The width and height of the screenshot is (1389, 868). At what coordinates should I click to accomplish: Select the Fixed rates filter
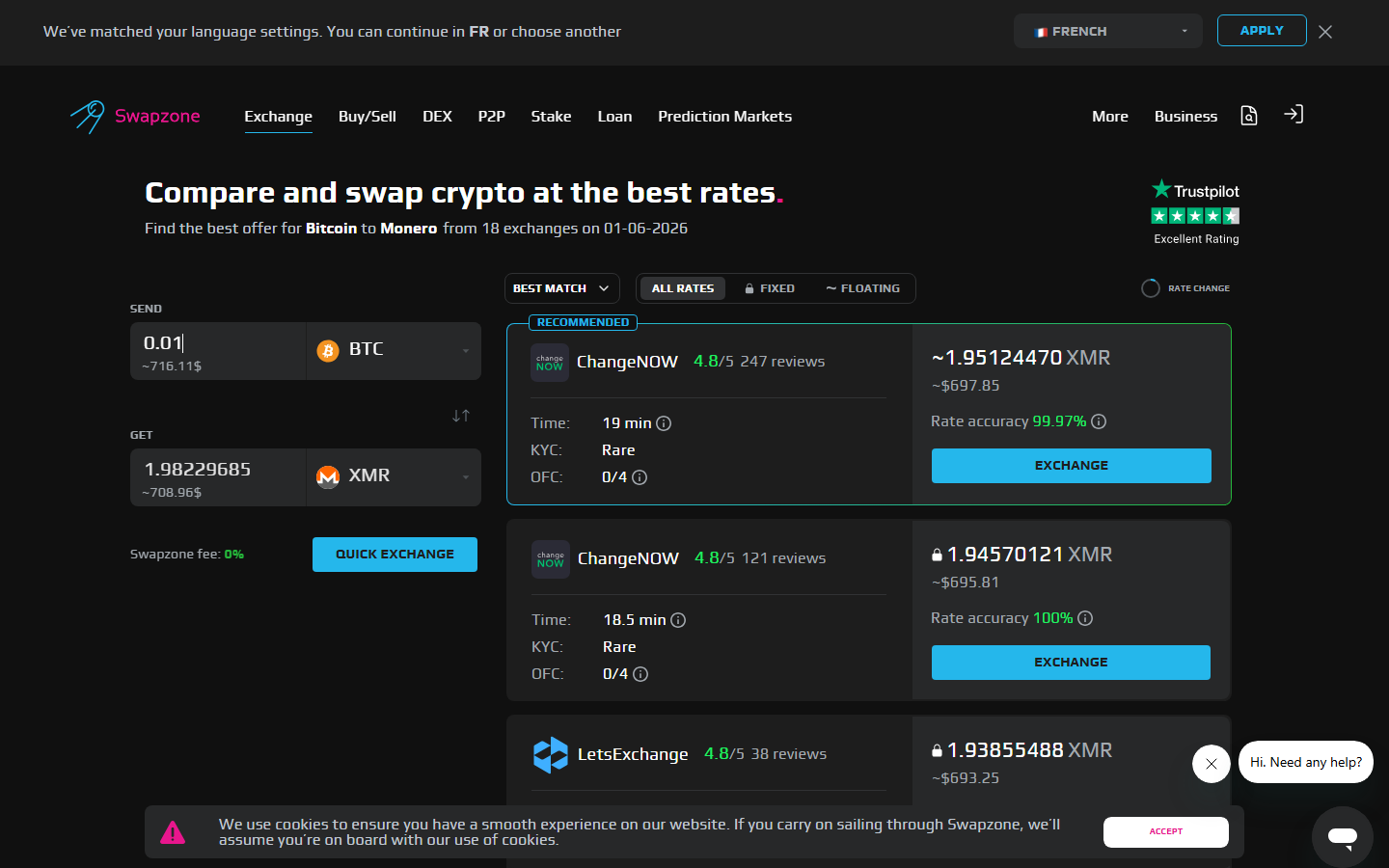point(770,288)
